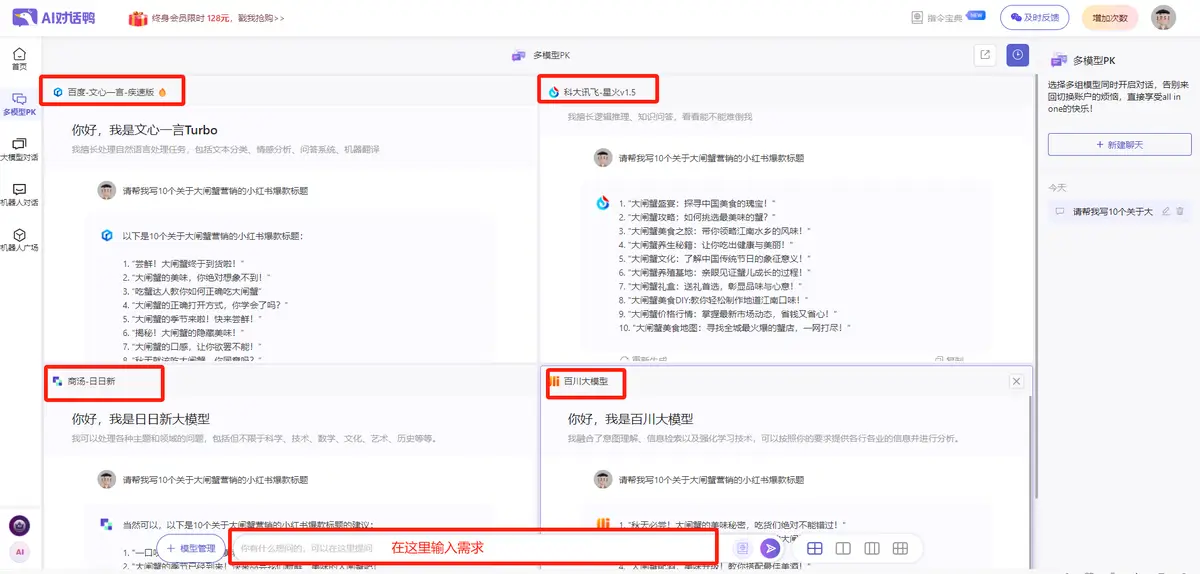Click the user avatar at top right
The height and width of the screenshot is (574, 1200).
coord(1163,18)
